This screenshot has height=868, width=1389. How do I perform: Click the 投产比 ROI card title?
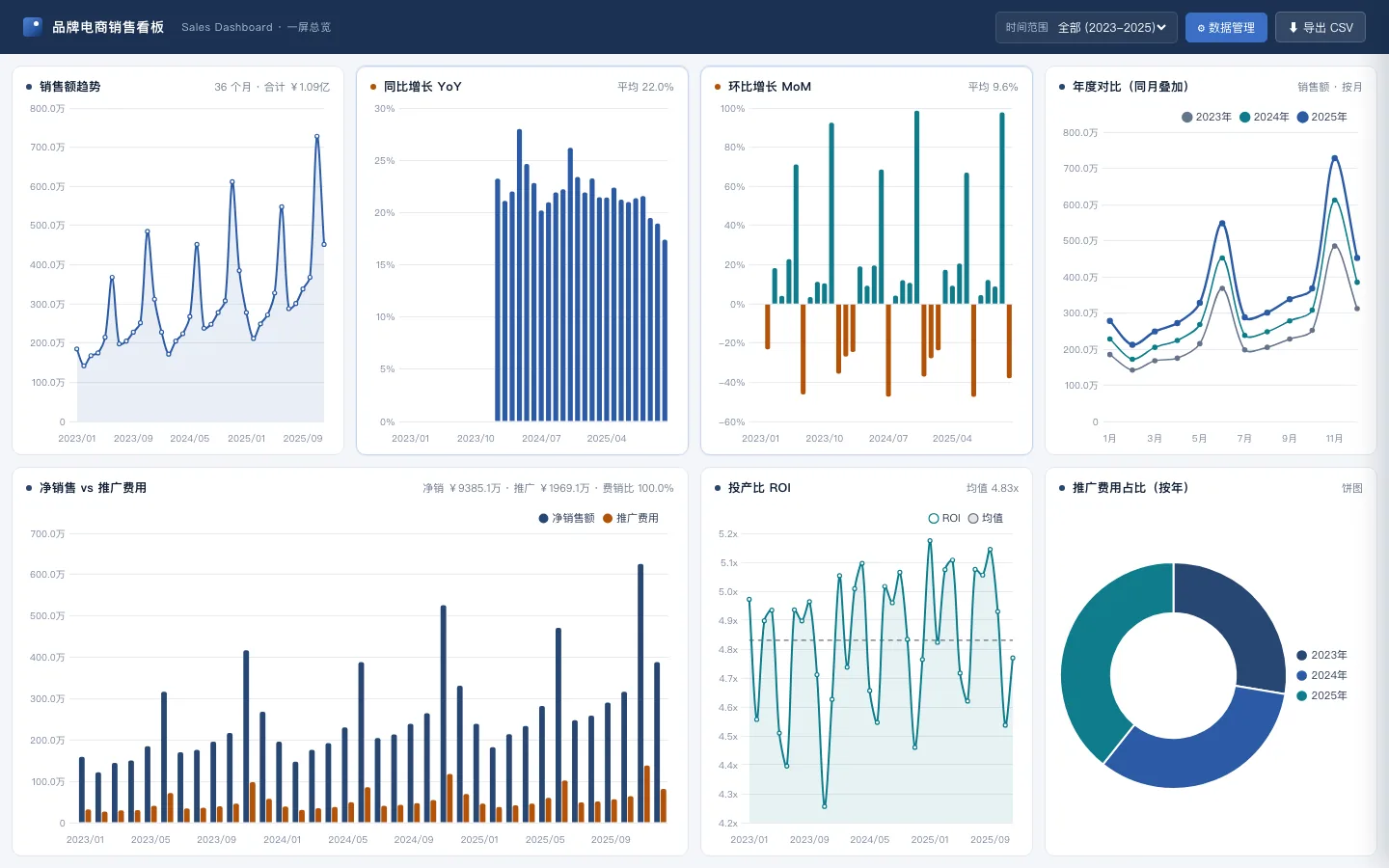pos(759,488)
